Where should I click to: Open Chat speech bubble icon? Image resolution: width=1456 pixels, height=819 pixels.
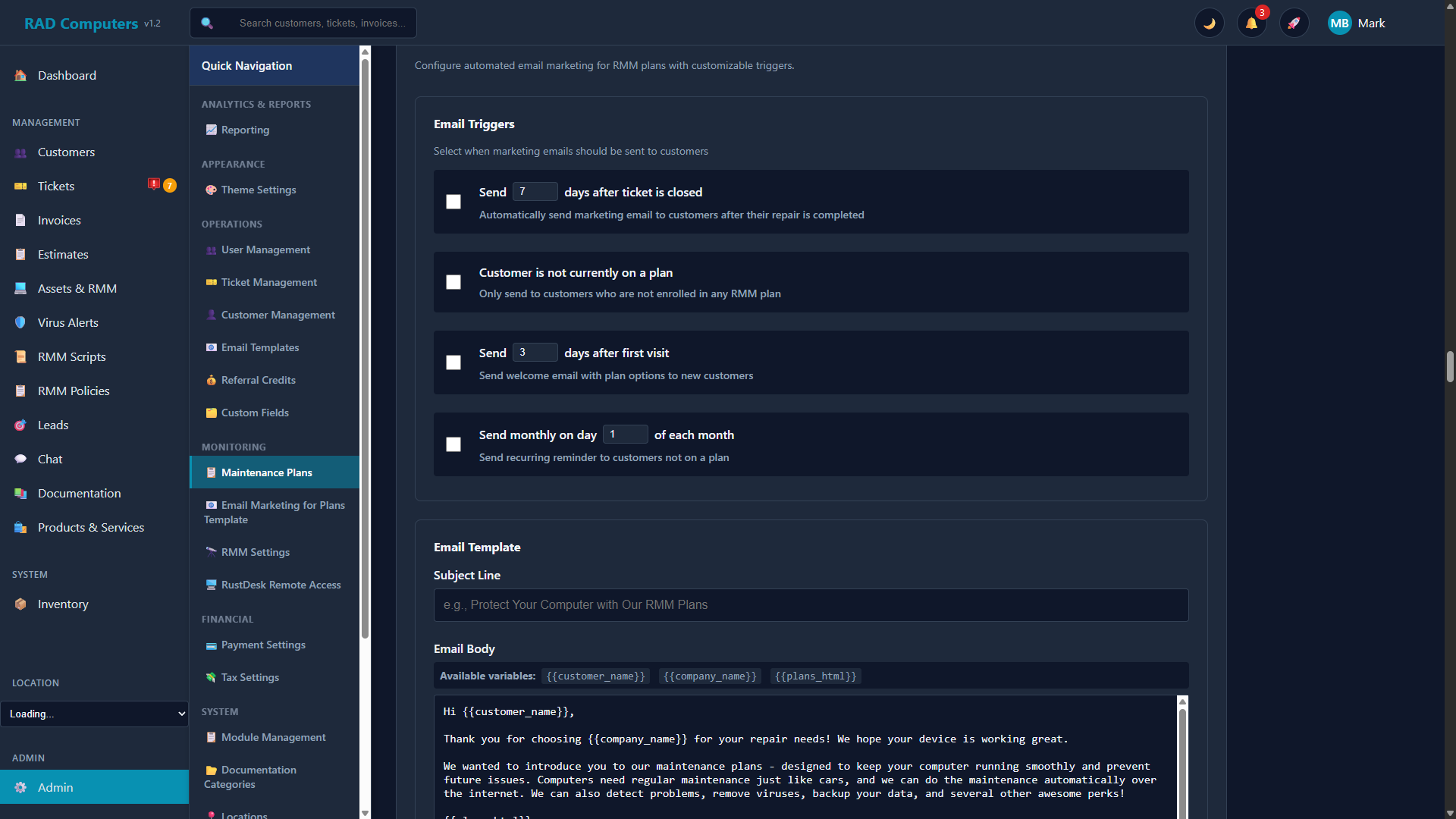point(20,459)
